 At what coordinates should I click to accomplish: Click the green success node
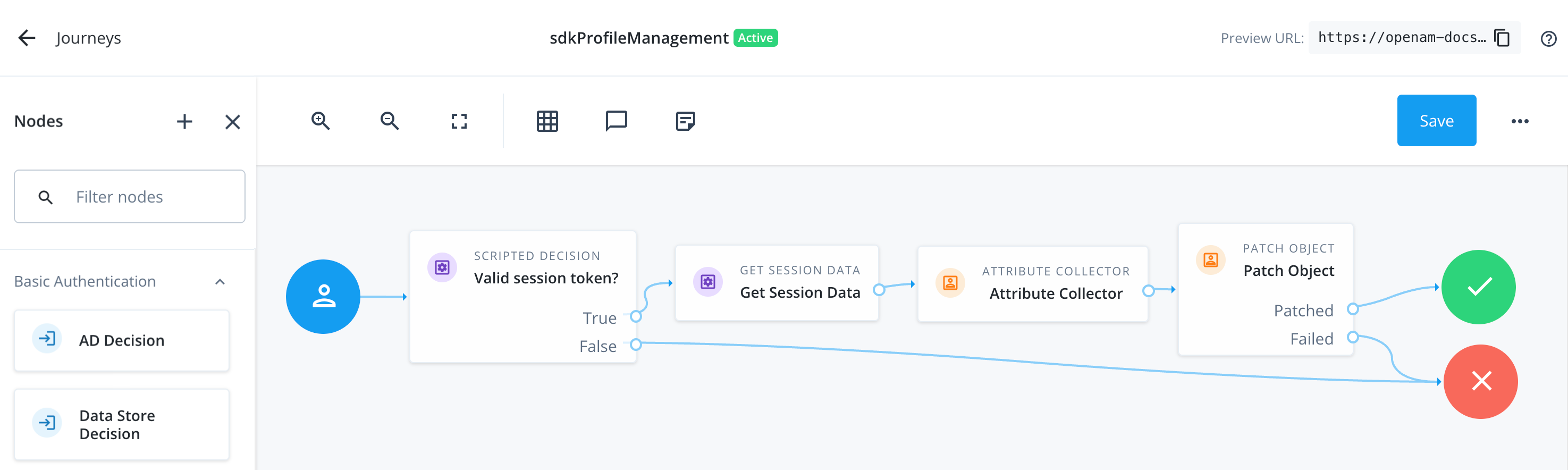click(1479, 287)
